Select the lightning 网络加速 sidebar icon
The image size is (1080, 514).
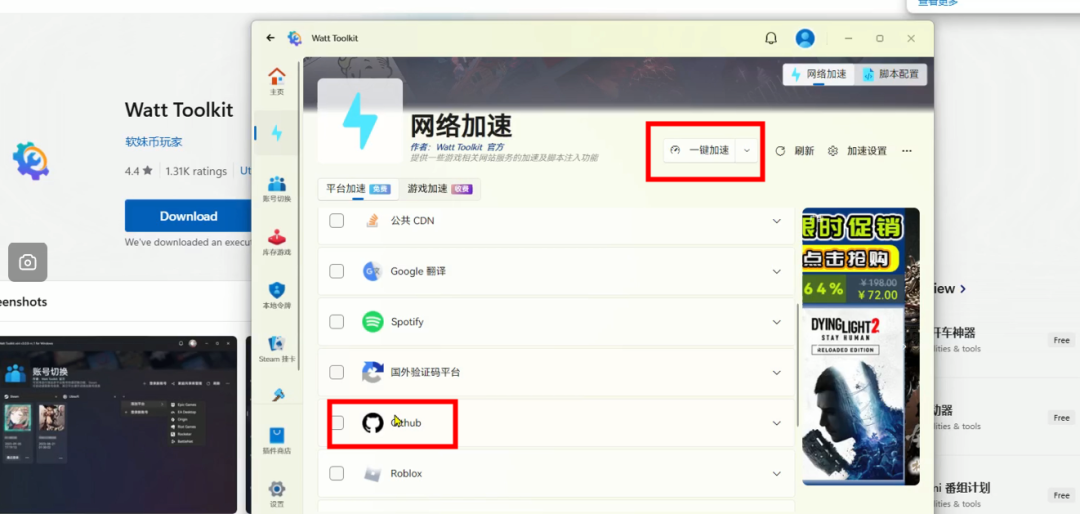click(276, 133)
